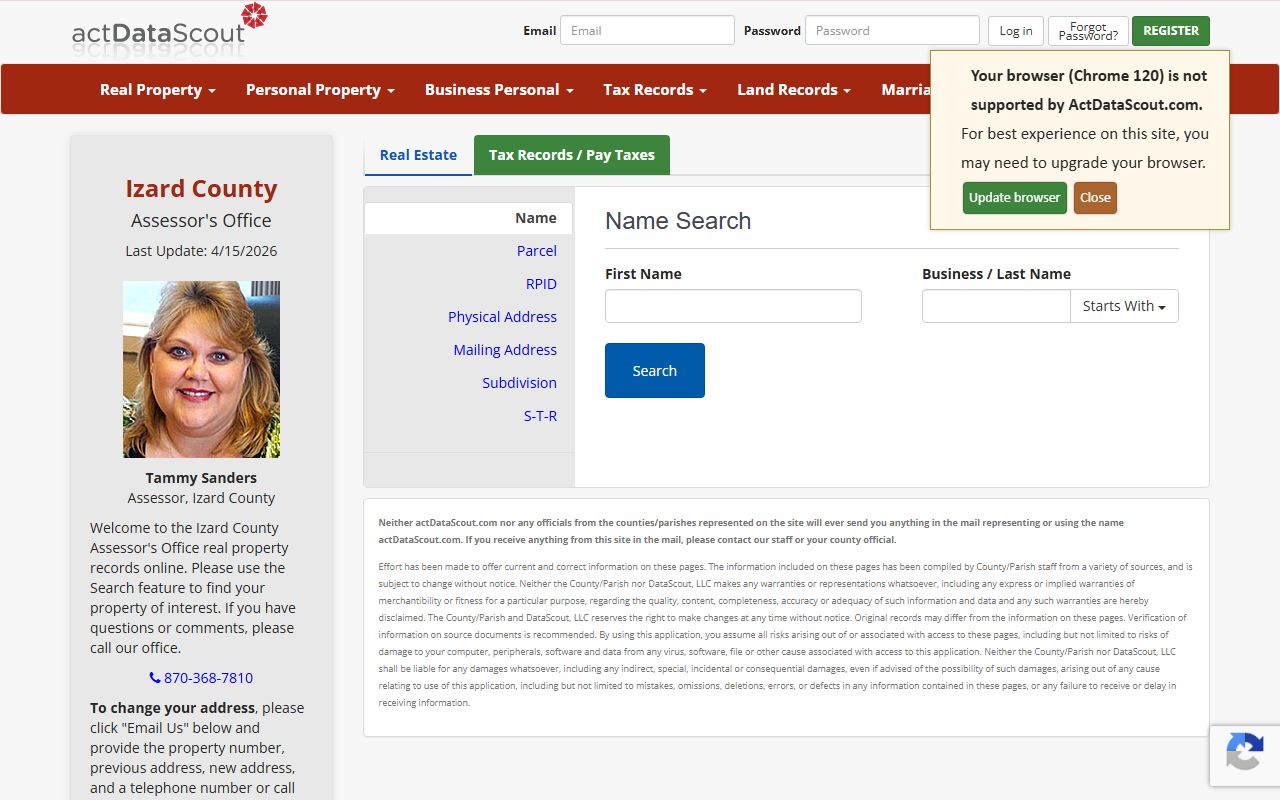Select the Parcel search type
The image size is (1280, 800).
pyautogui.click(x=537, y=251)
